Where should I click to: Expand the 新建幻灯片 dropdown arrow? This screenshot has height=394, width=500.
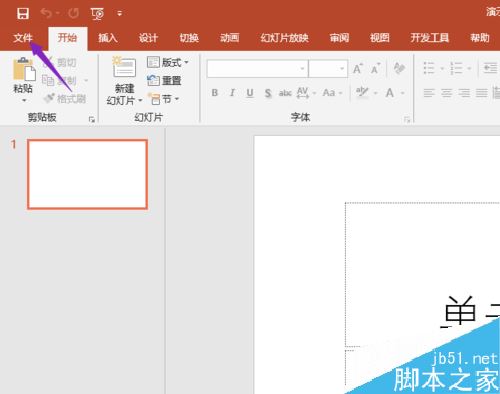pos(140,100)
